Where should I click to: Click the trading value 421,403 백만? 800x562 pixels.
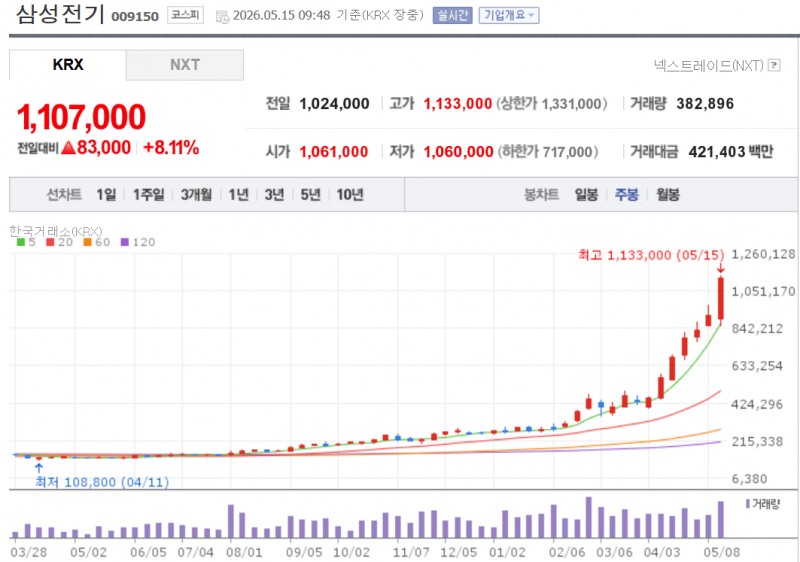point(731,151)
